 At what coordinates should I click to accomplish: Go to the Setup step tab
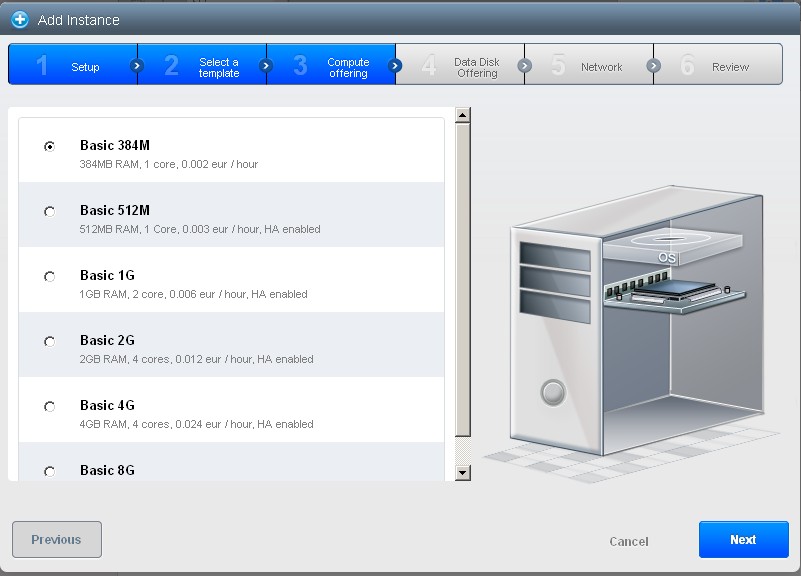coord(73,66)
